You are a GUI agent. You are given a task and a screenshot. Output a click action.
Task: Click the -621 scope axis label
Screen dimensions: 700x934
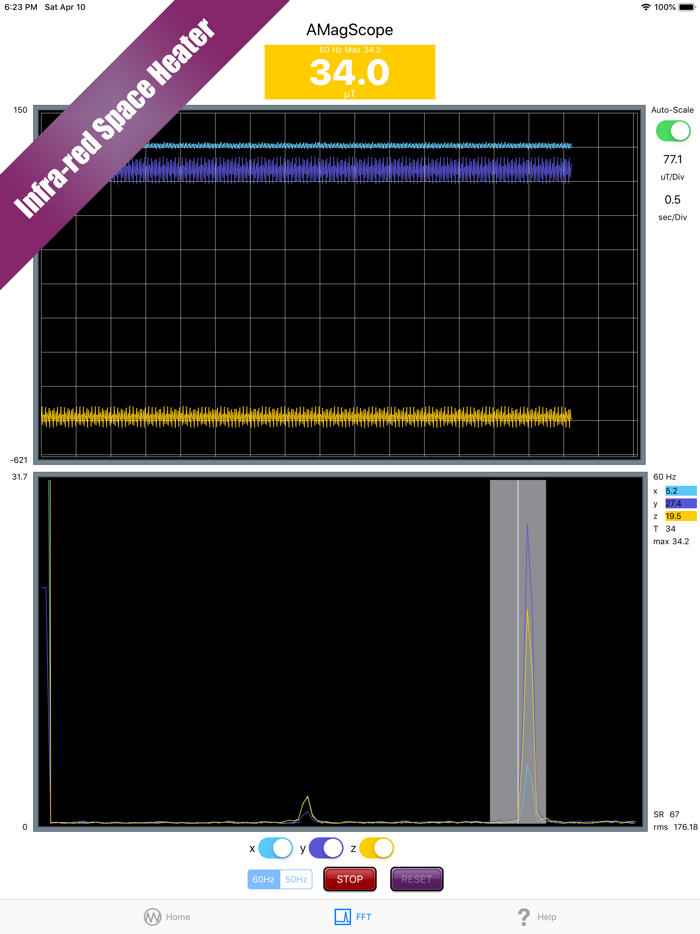click(18, 460)
